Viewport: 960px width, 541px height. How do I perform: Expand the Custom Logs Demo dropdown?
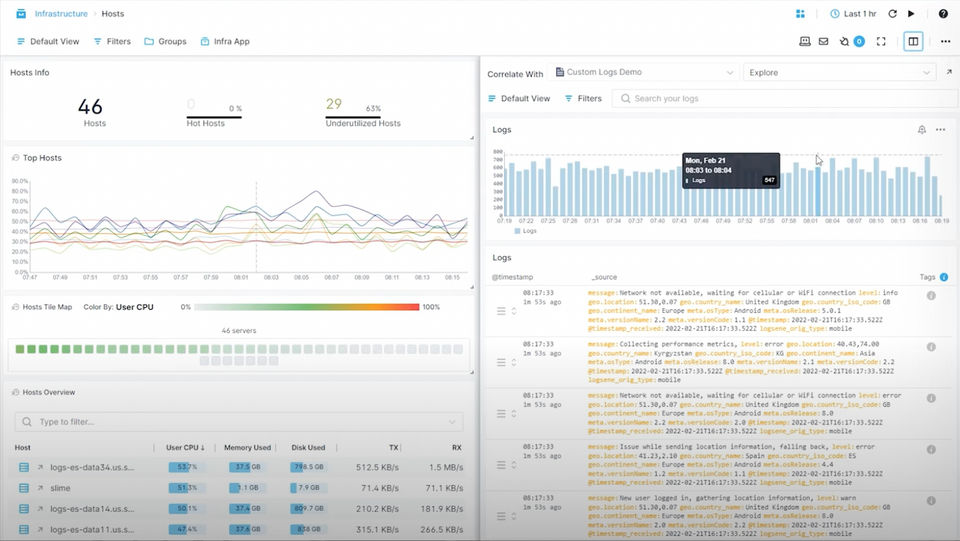tap(643, 72)
